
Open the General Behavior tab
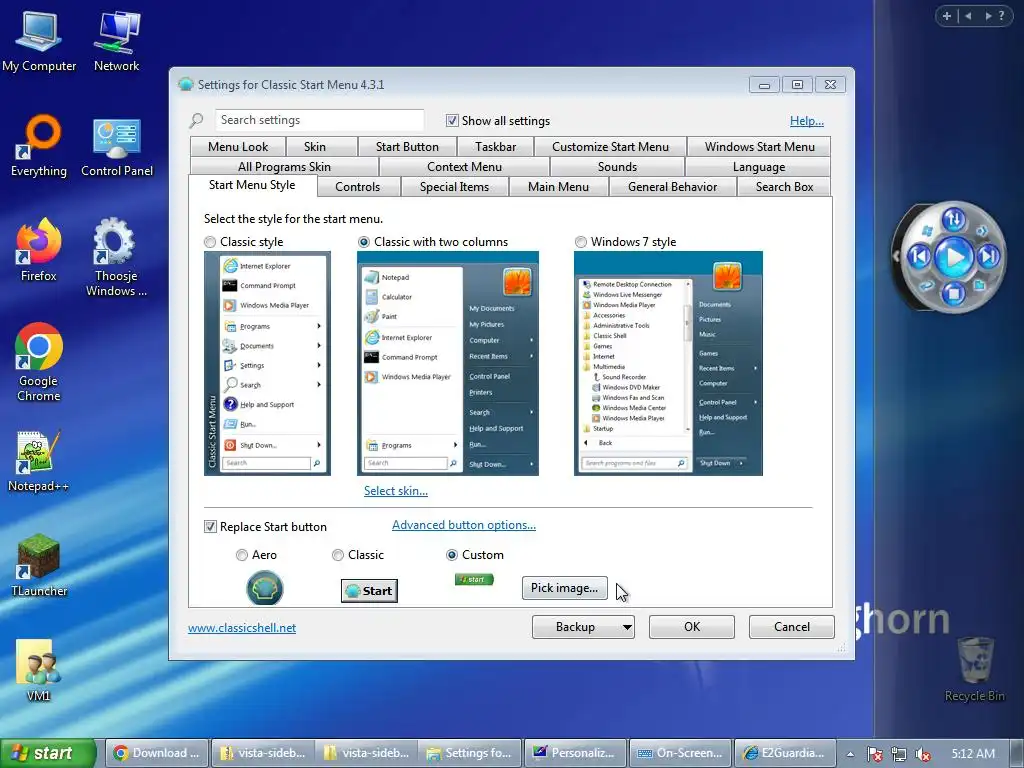673,187
